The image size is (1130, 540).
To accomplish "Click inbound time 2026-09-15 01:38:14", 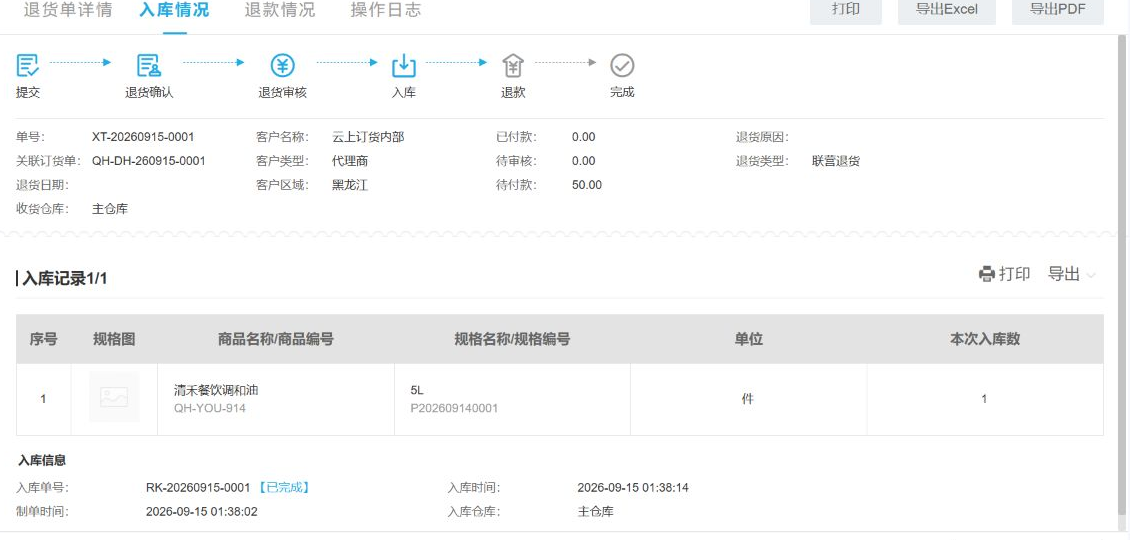I will tap(633, 487).
